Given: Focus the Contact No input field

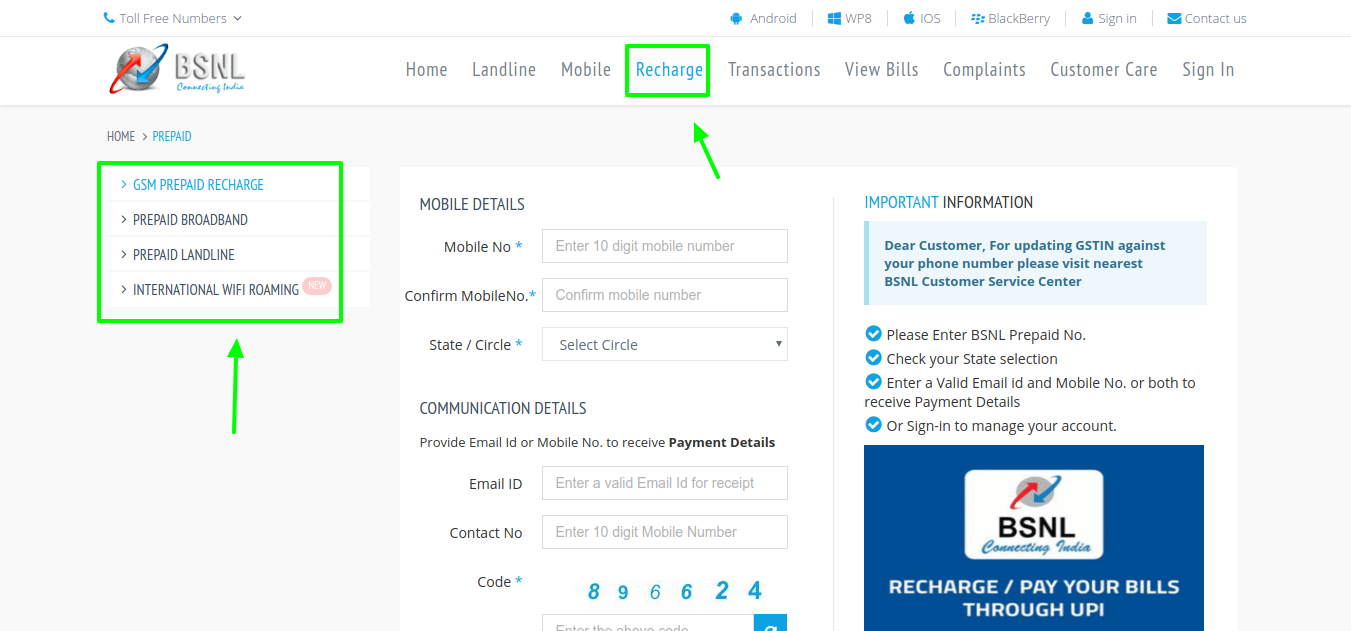Looking at the screenshot, I should point(665,532).
